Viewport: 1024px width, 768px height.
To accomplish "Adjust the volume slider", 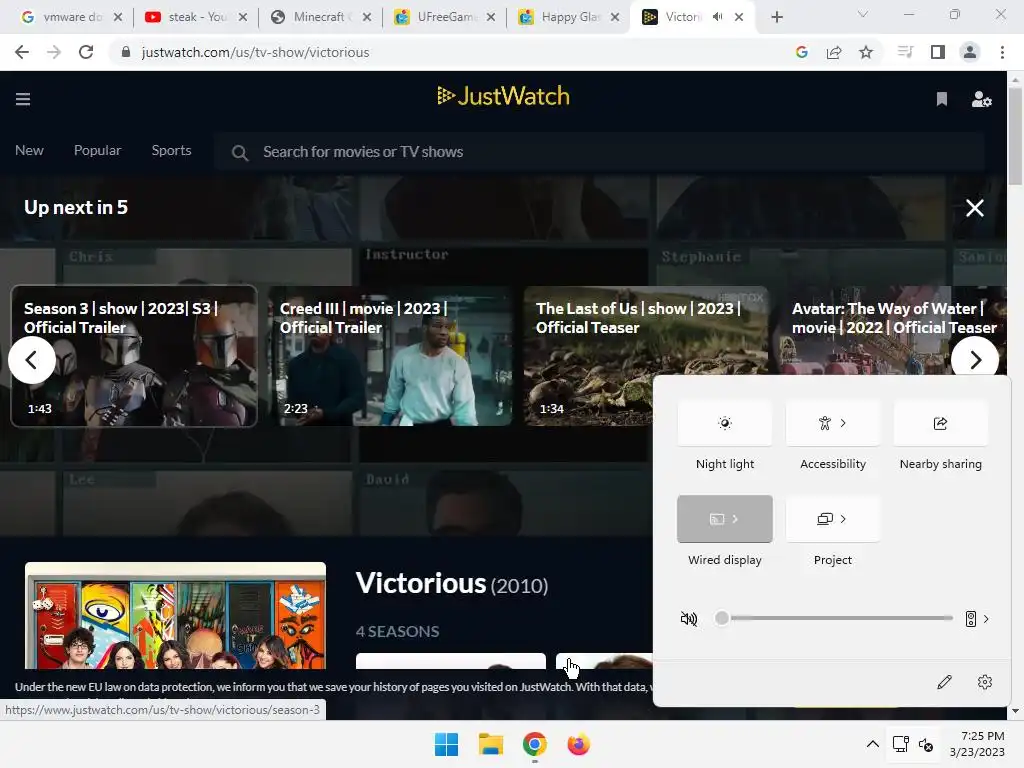I will point(834,618).
